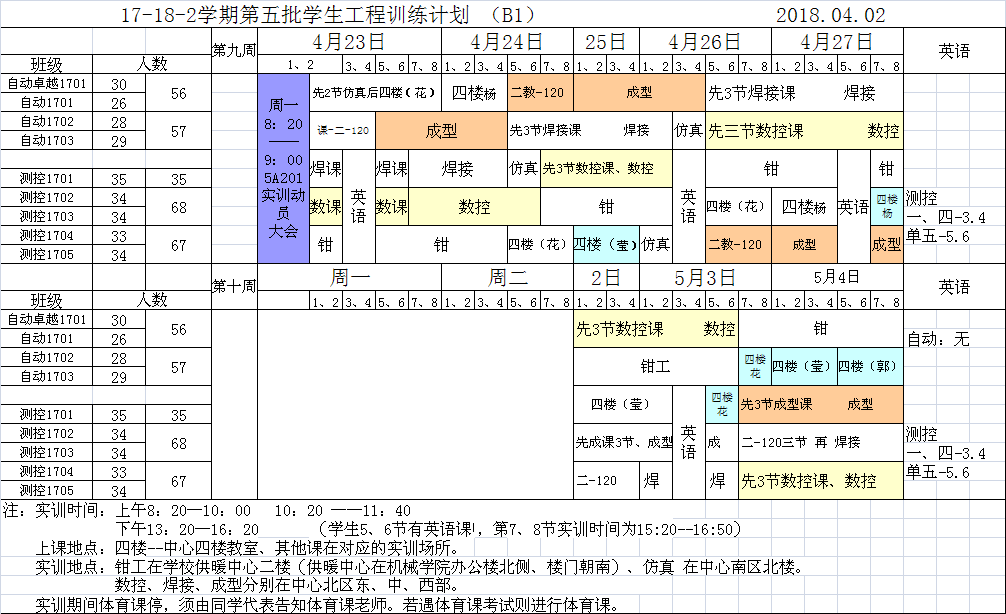This screenshot has height=614, width=1006.
Task: Click the orange cell 先3节成型课 成型
Action: [x=821, y=404]
